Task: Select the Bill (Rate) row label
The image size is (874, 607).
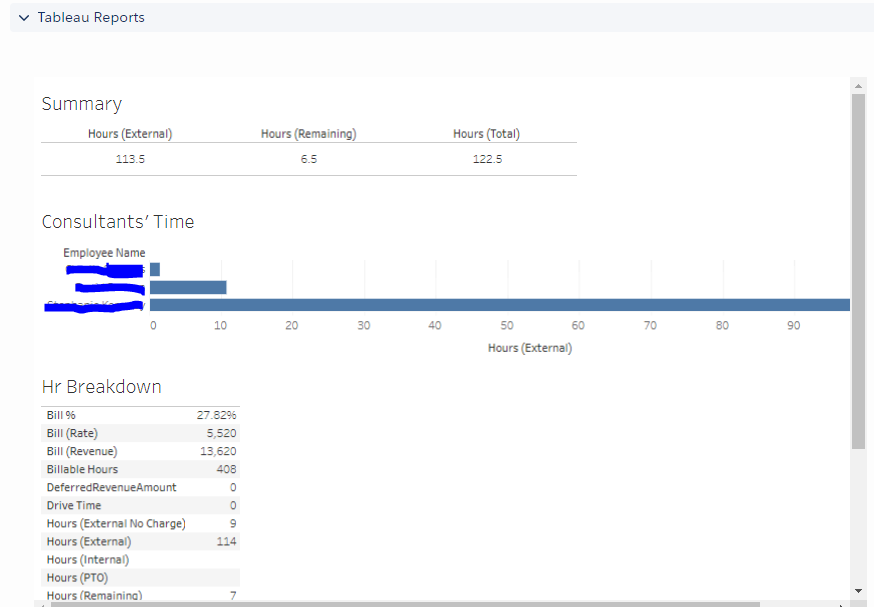Action: (x=72, y=433)
